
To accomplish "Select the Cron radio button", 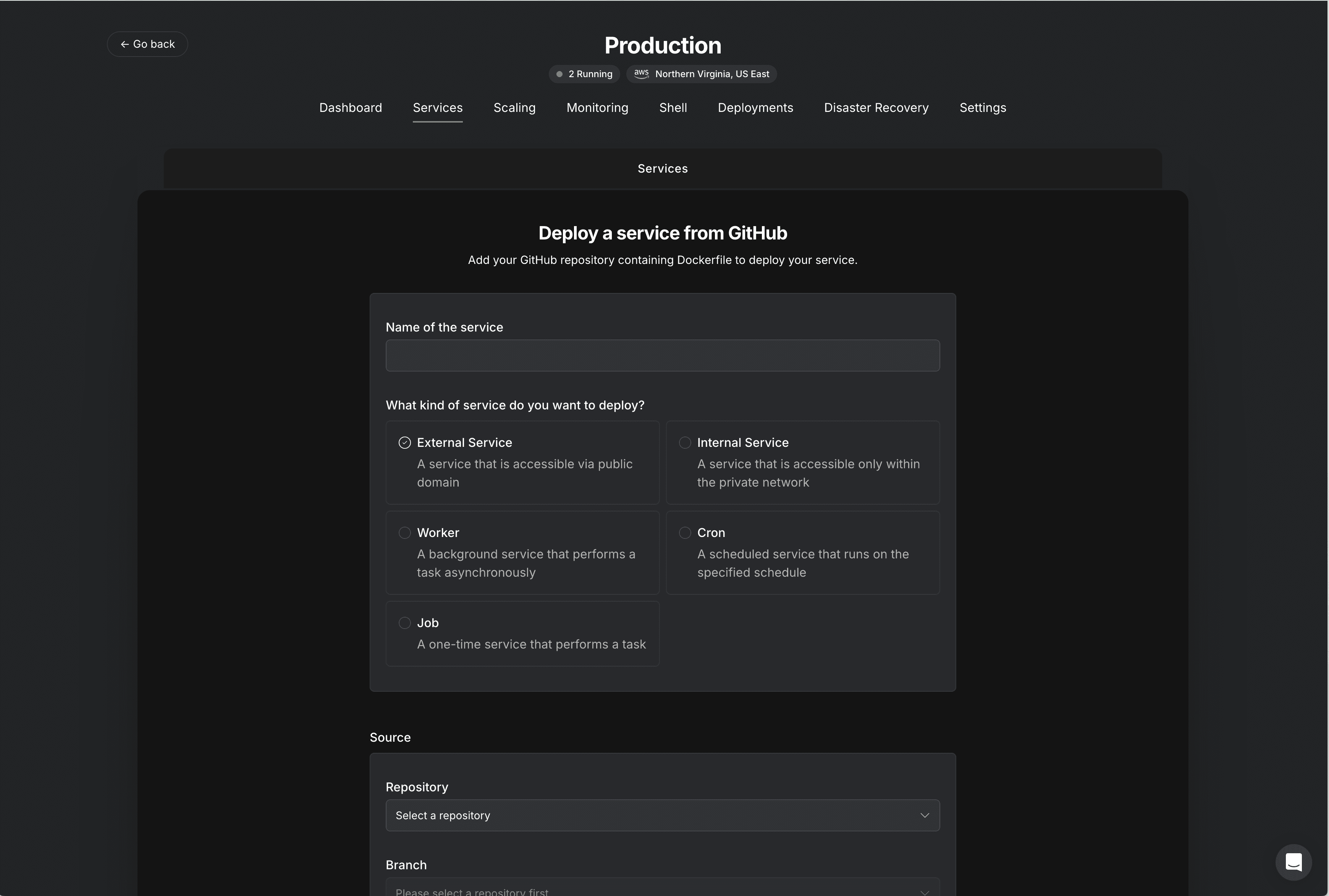I will tap(685, 532).
